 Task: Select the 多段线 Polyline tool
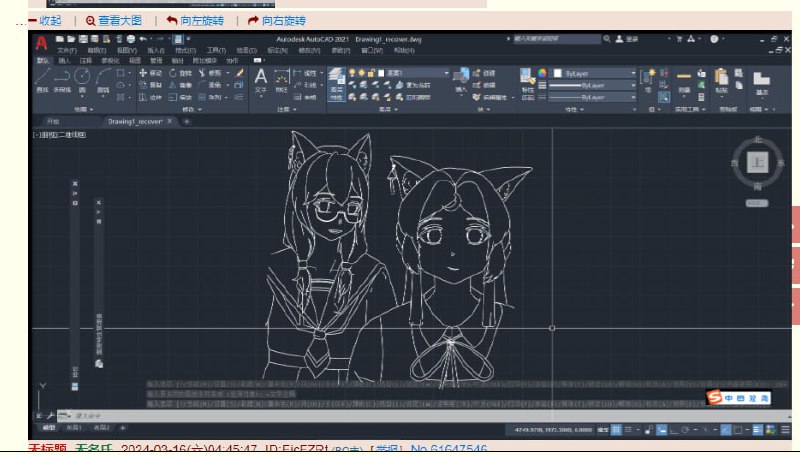click(62, 81)
